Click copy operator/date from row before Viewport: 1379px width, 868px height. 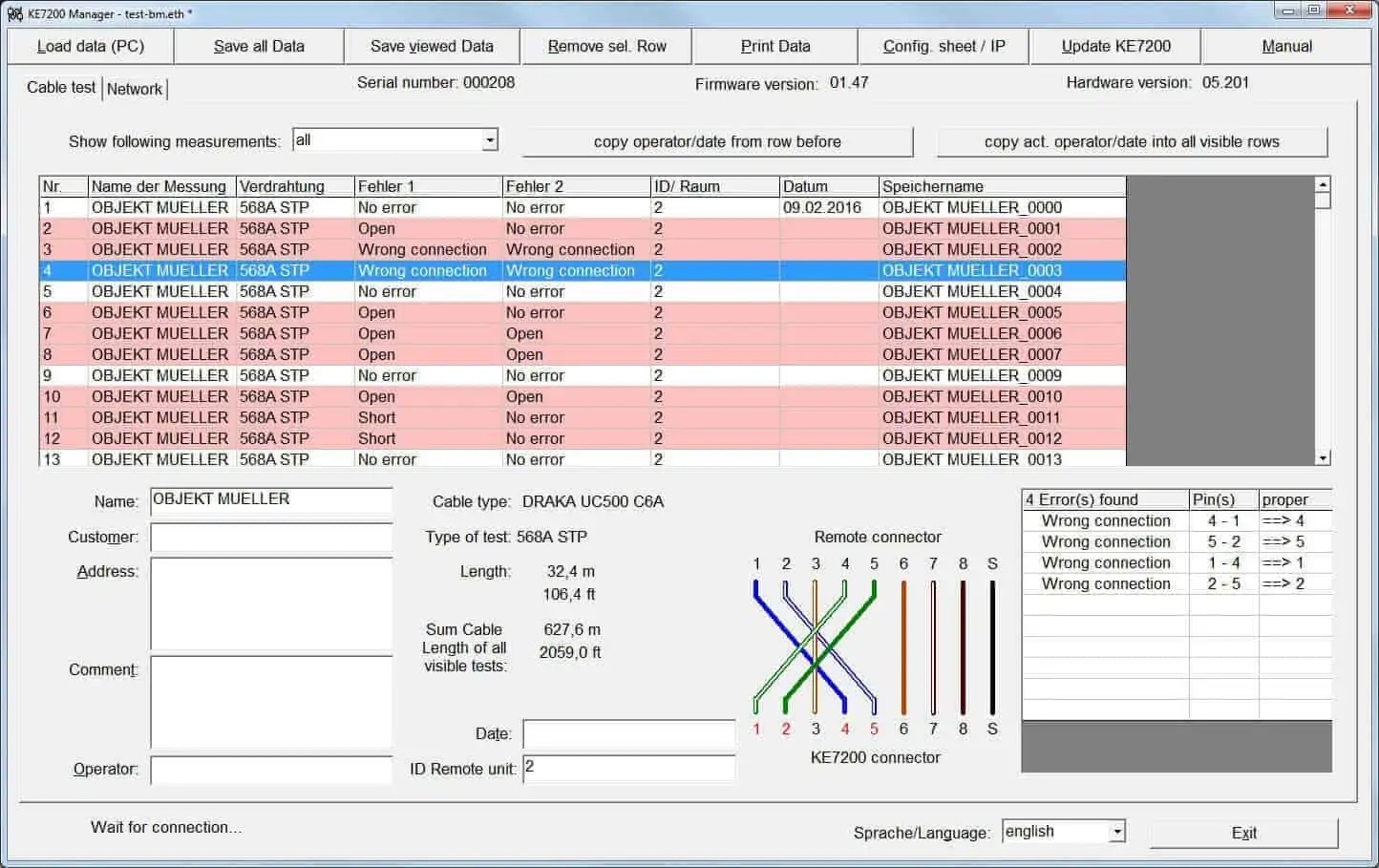pos(717,141)
